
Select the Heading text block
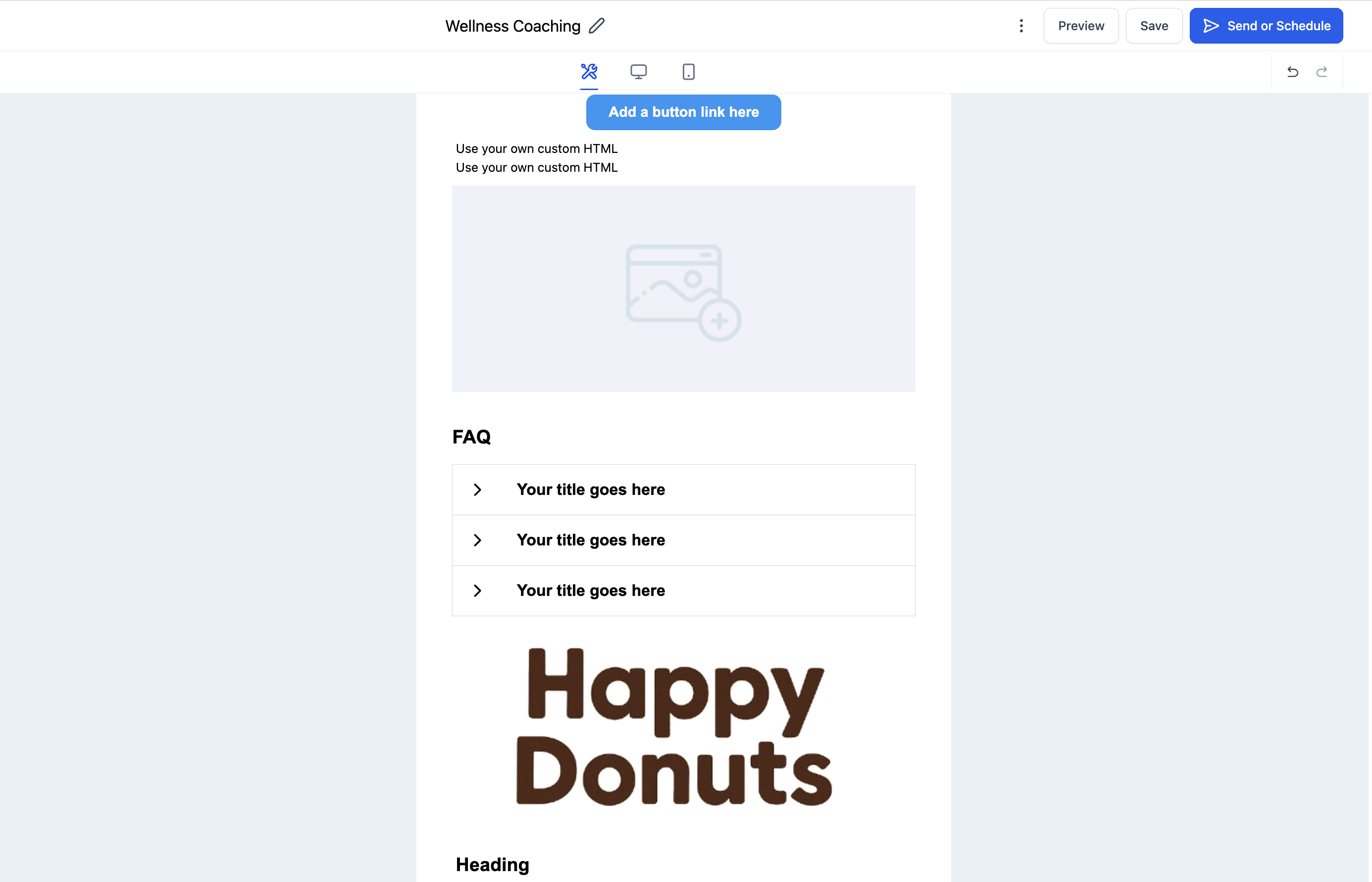tap(493, 865)
